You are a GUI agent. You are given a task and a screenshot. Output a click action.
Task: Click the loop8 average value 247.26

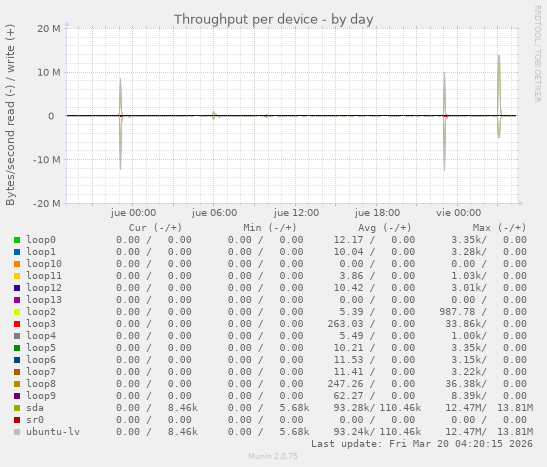point(345,384)
